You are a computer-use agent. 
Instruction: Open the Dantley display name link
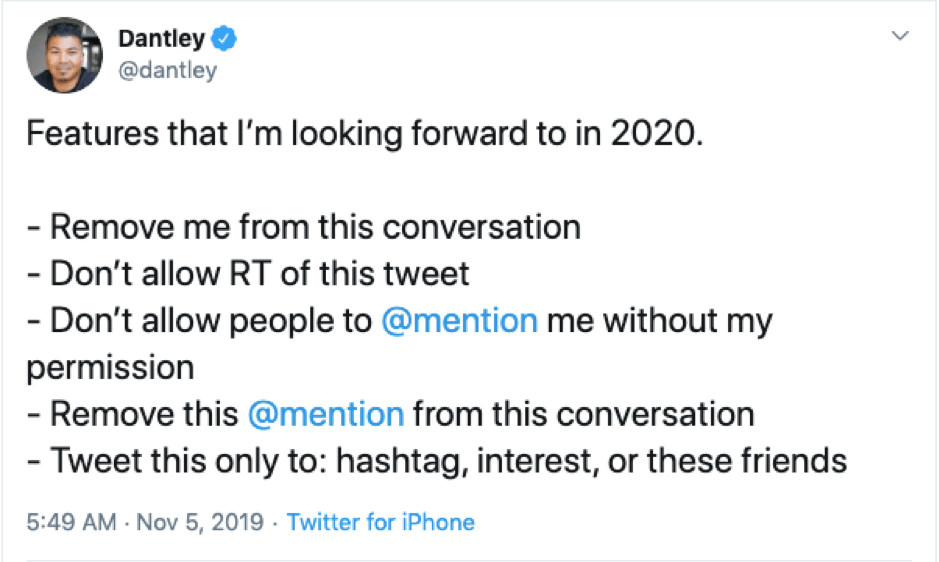click(x=161, y=39)
